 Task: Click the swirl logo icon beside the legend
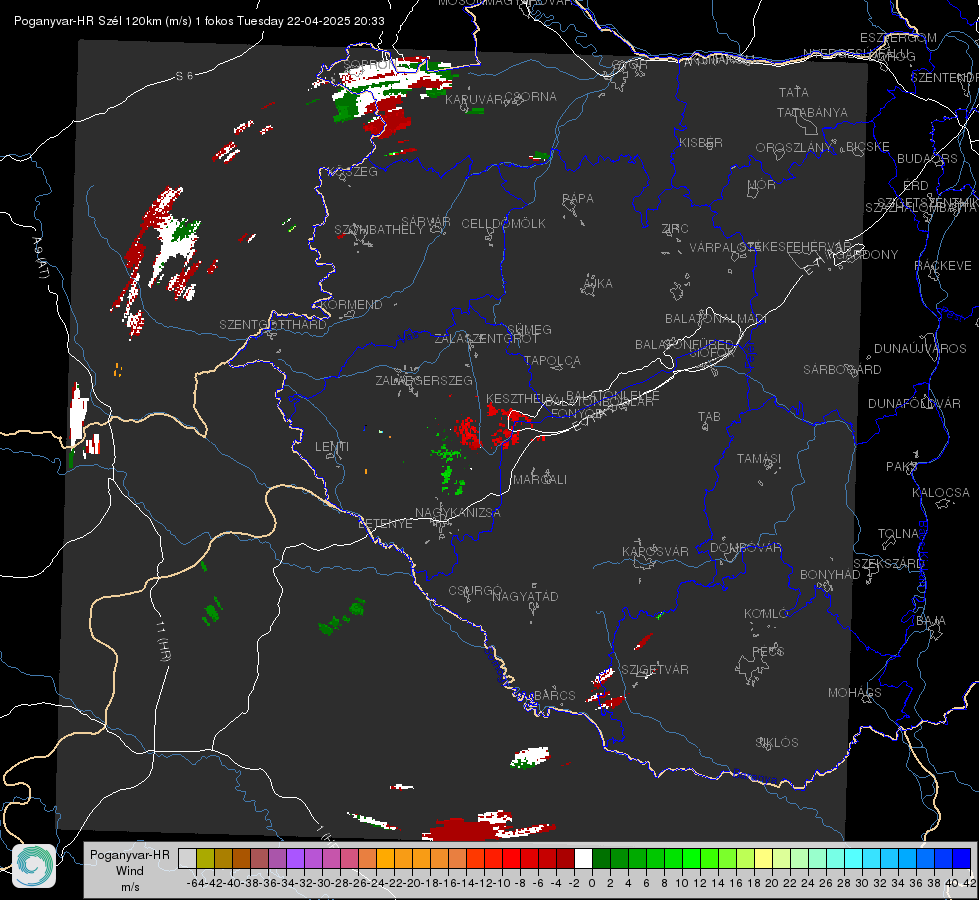pyautogui.click(x=34, y=866)
